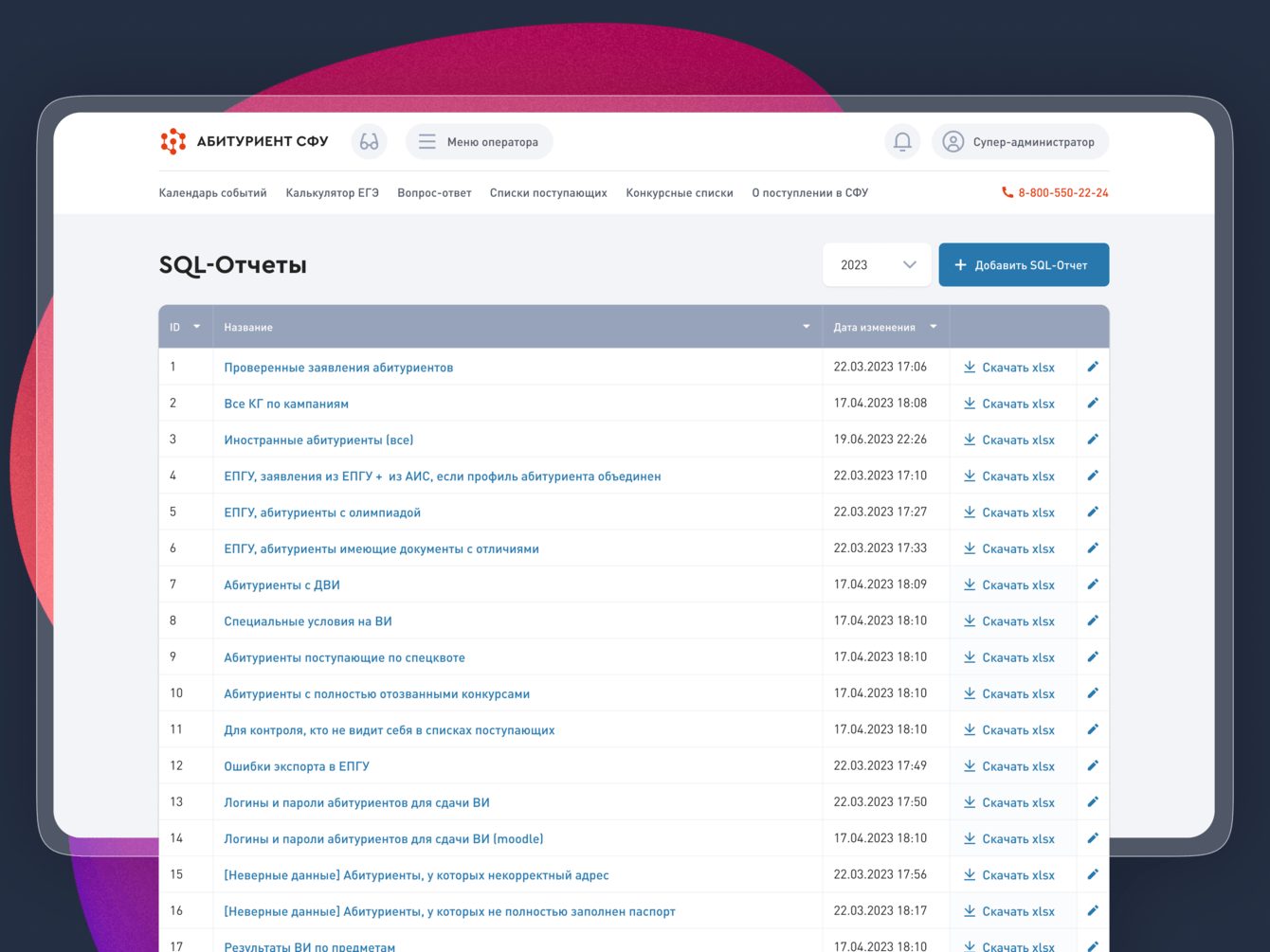
Task: Open report Абитуриенты поступающие по спецквоте
Action: (x=344, y=657)
